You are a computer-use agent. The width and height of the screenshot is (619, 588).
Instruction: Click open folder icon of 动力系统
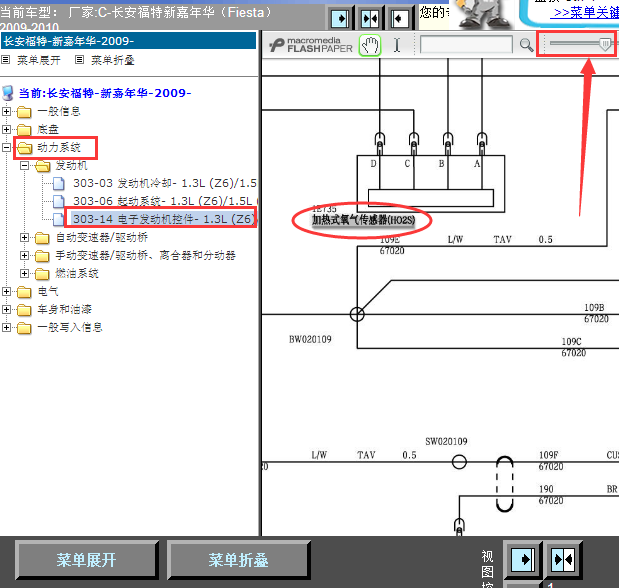pos(25,148)
